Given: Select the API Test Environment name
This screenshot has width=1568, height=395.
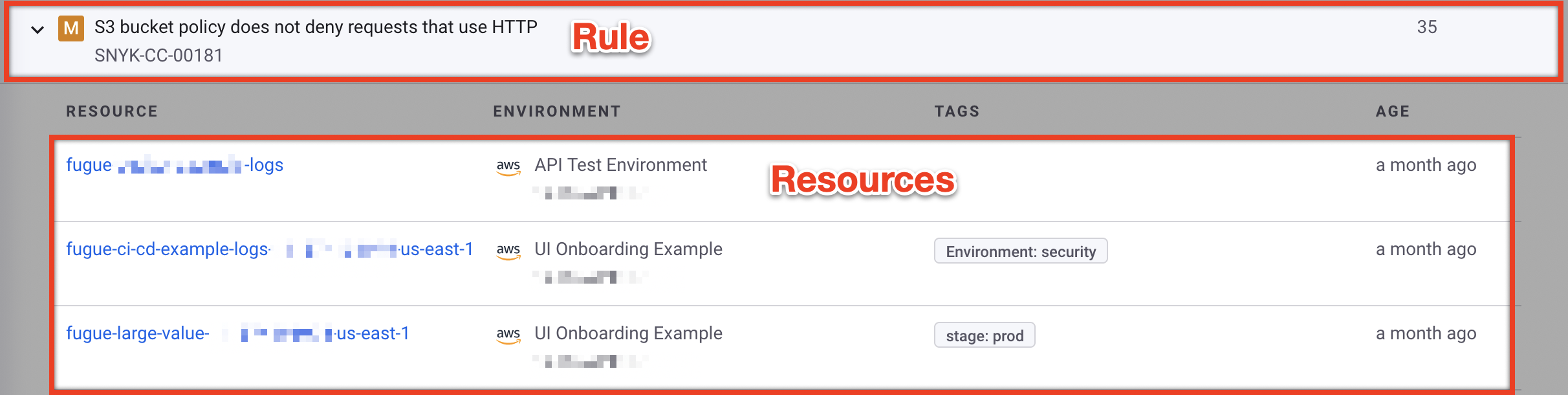Looking at the screenshot, I should [620, 165].
